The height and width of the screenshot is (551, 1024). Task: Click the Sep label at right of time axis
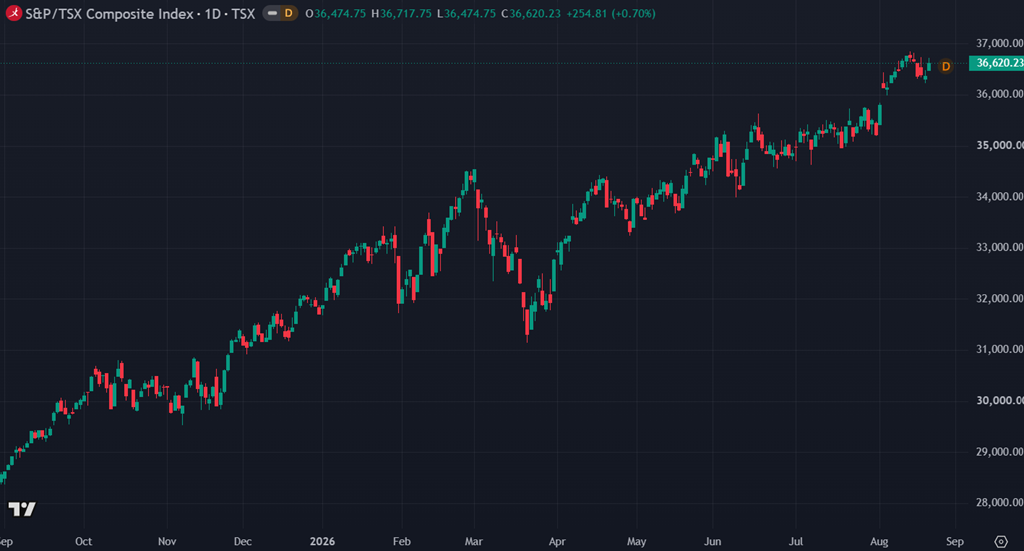click(x=955, y=541)
